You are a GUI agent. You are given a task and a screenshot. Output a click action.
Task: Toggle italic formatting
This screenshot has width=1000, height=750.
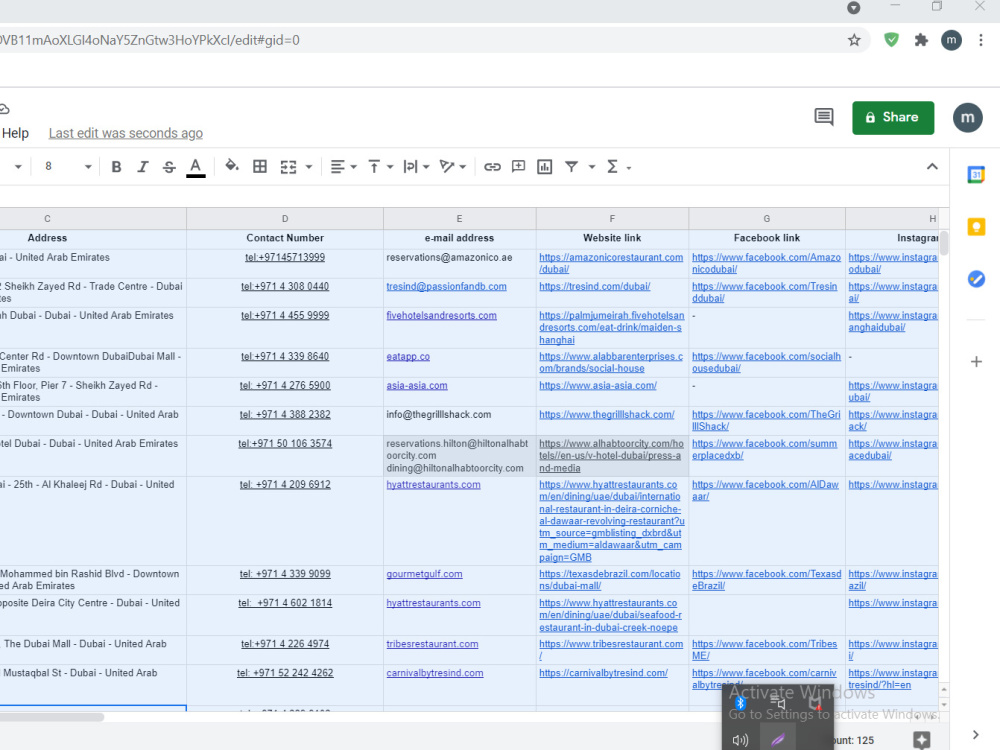click(142, 167)
